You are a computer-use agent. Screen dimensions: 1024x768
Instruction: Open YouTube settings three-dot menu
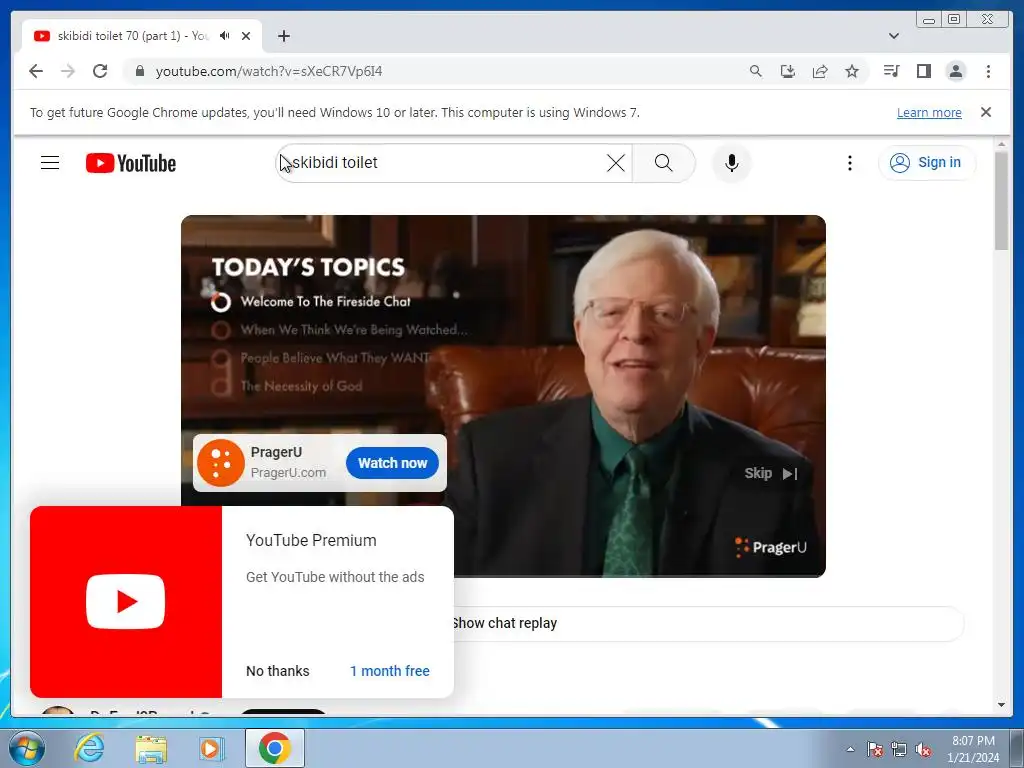[849, 163]
